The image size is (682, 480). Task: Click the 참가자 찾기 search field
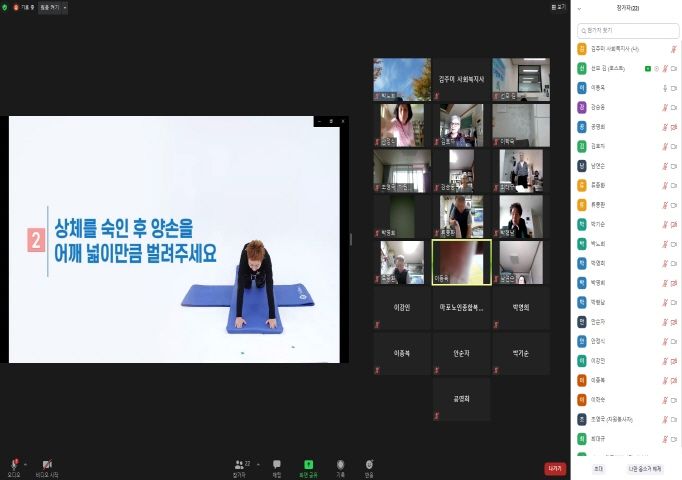pos(628,30)
